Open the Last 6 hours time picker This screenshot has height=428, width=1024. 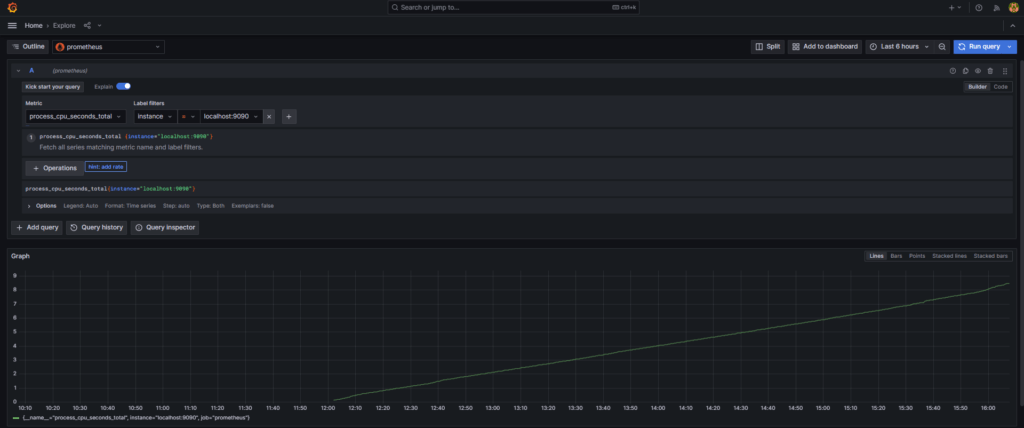point(899,47)
